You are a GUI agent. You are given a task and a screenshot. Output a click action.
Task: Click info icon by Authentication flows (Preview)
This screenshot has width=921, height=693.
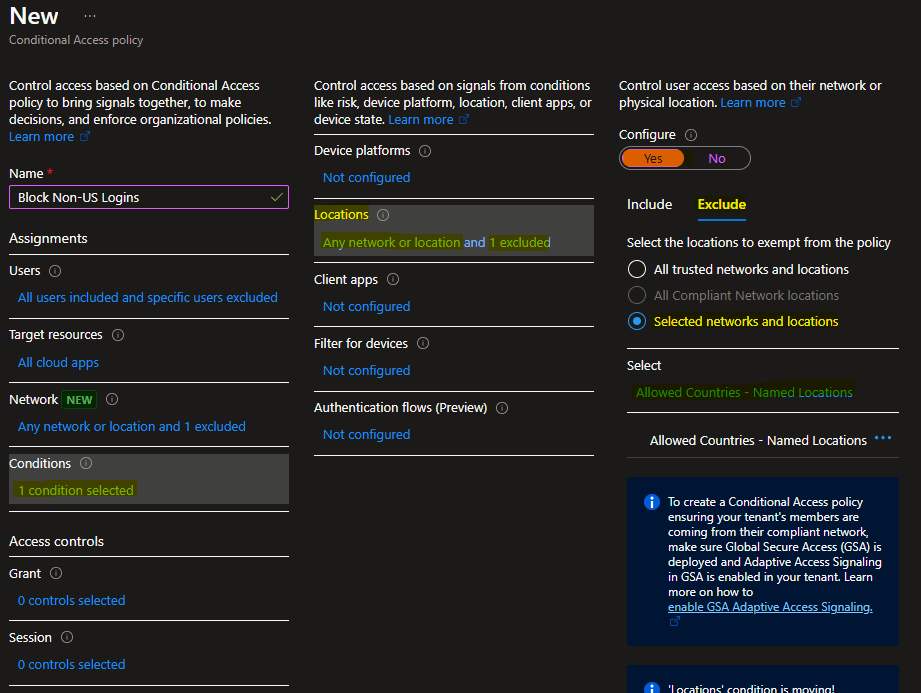coord(502,408)
